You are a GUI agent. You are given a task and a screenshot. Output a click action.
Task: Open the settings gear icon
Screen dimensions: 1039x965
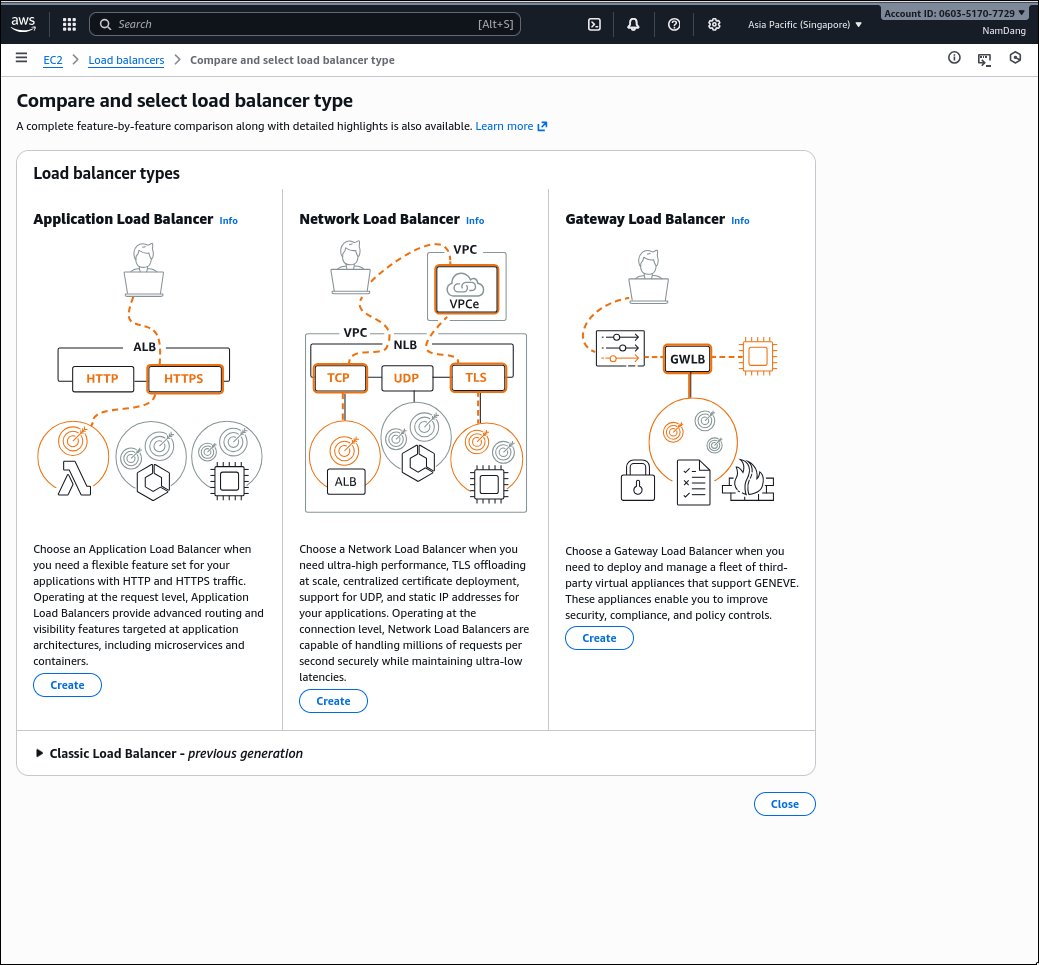(714, 24)
